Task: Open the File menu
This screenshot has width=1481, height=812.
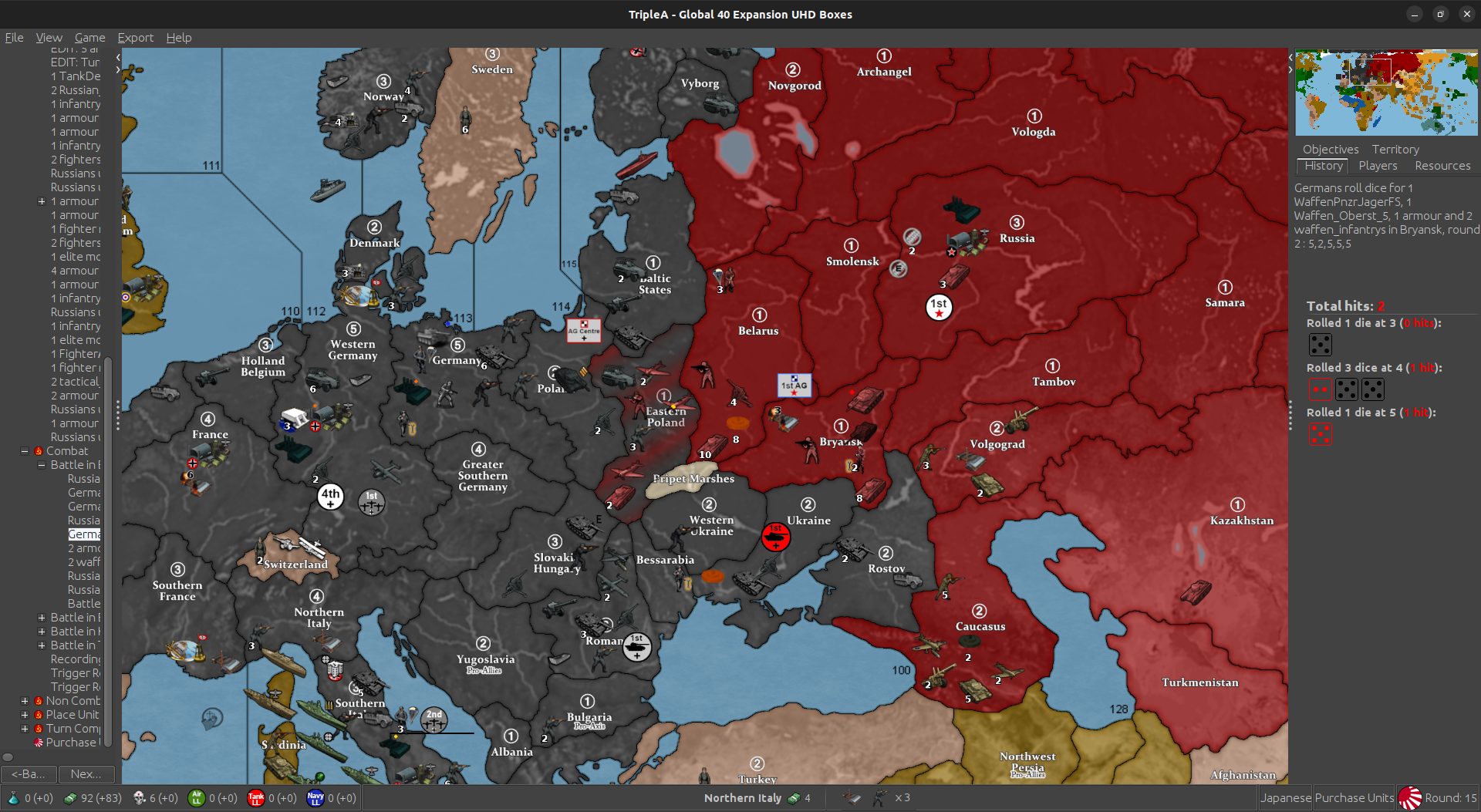Action: tap(14, 37)
